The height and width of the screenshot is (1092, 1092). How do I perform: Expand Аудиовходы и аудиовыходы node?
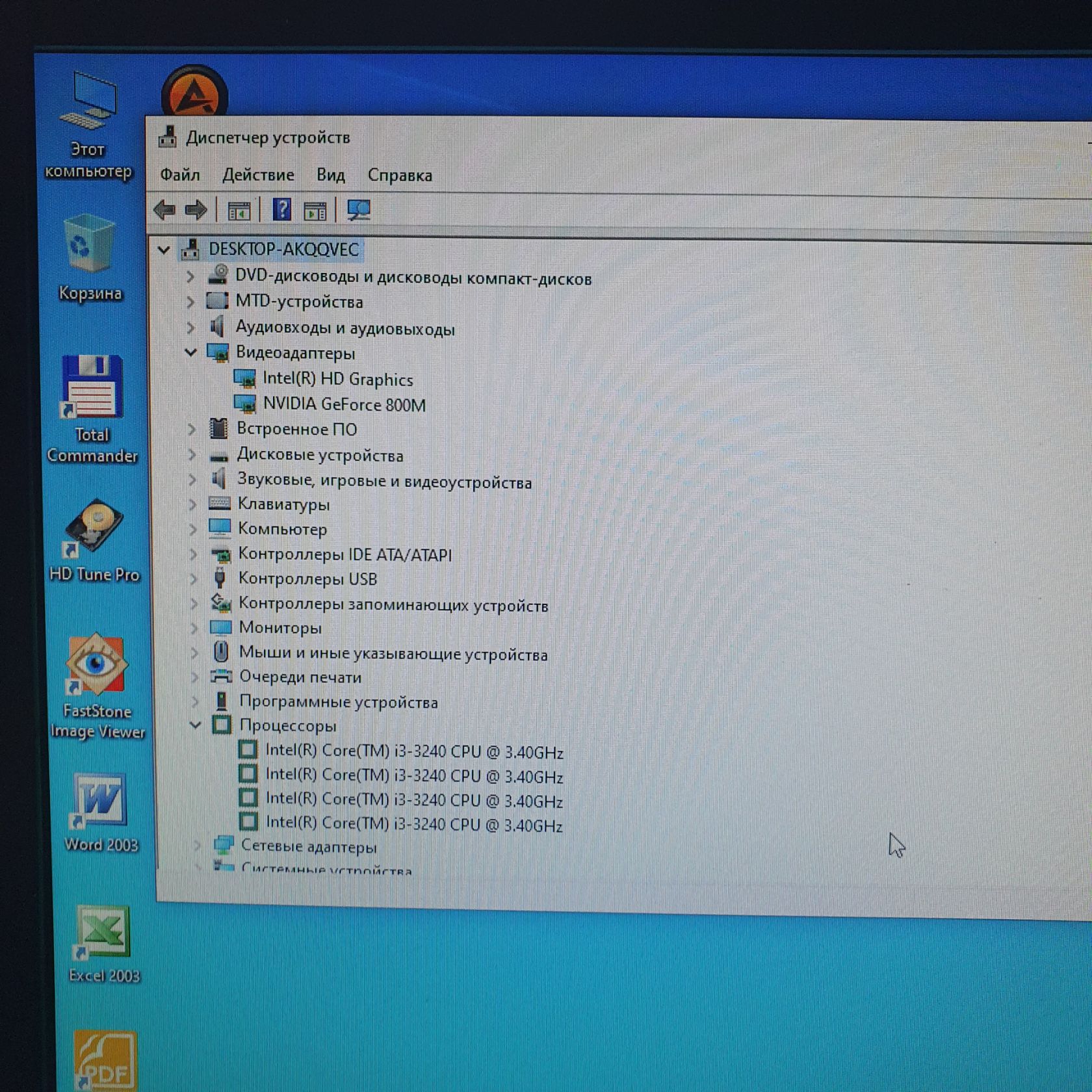[x=190, y=328]
